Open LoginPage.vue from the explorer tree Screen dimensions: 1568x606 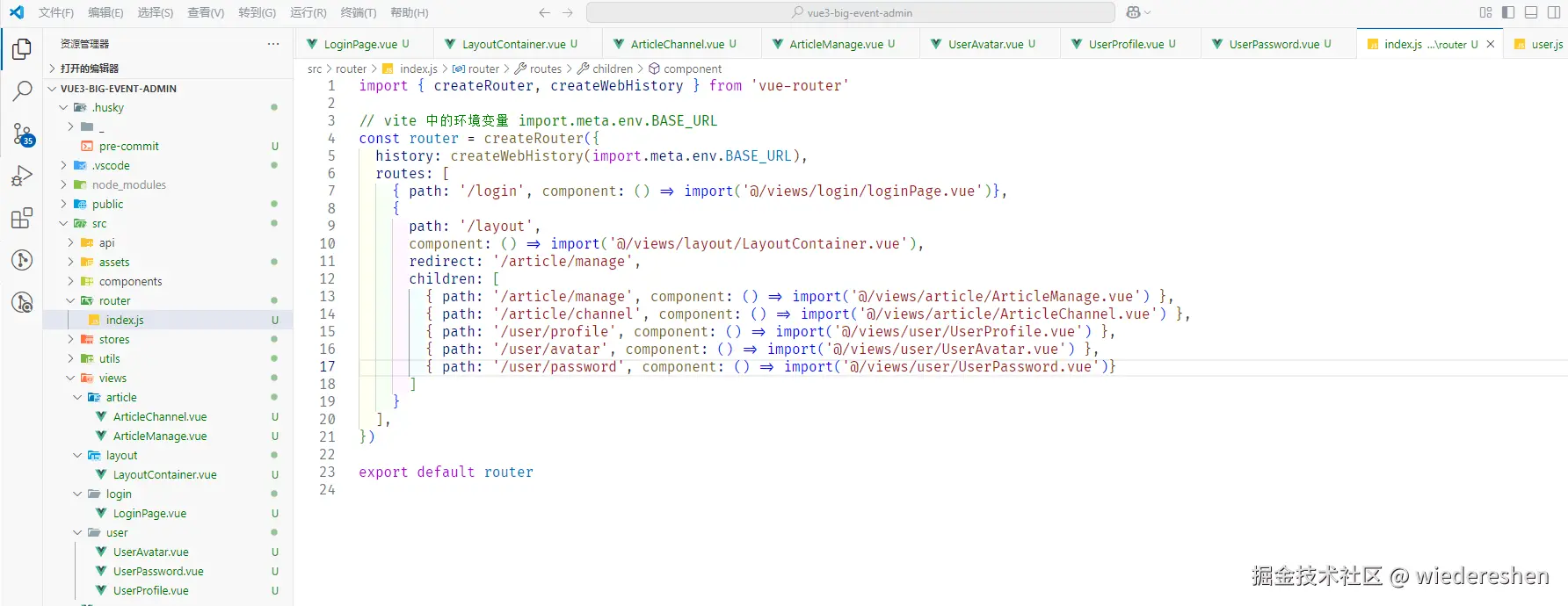(167, 513)
